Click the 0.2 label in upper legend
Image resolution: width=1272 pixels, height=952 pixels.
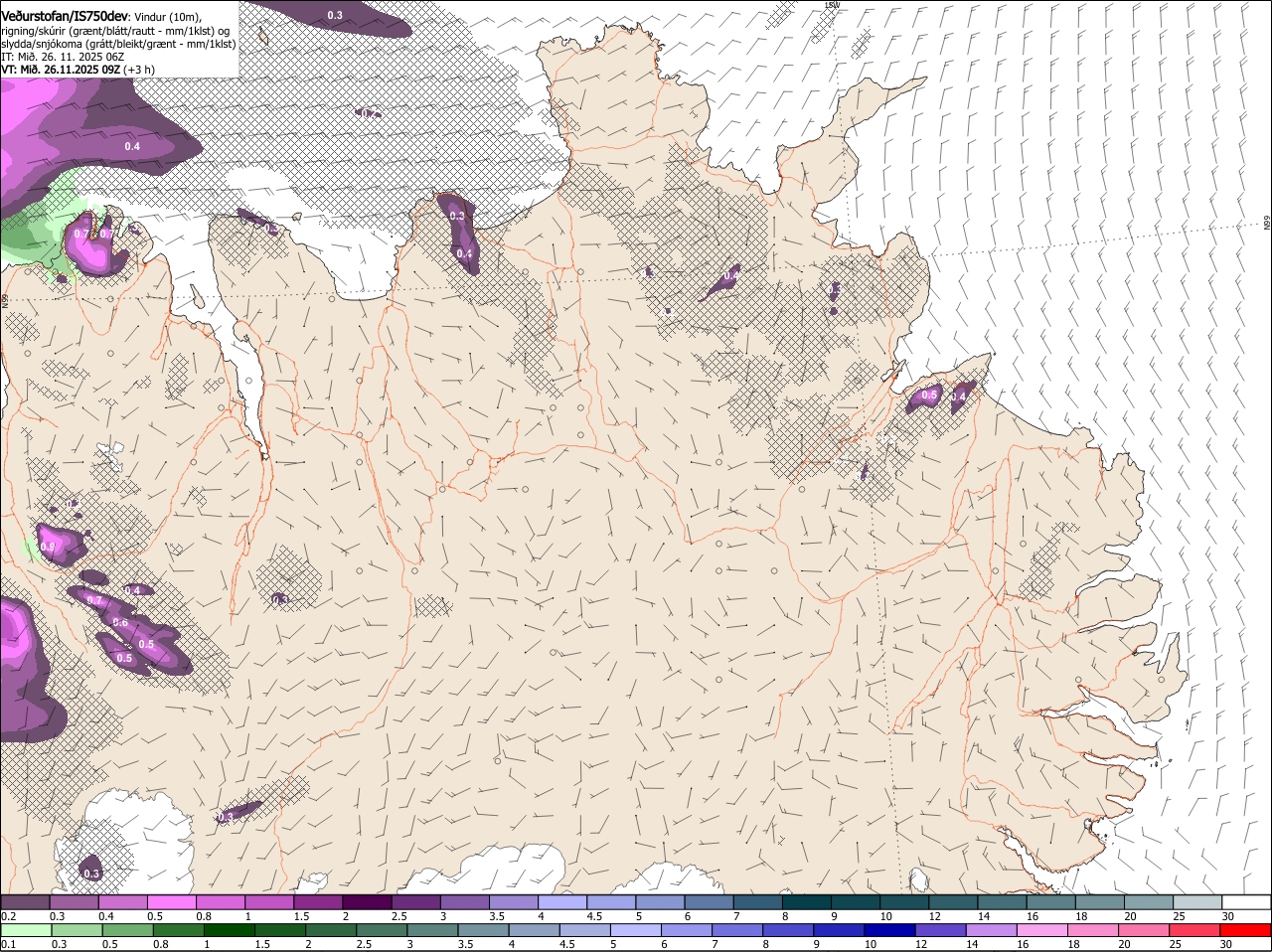coord(8,916)
